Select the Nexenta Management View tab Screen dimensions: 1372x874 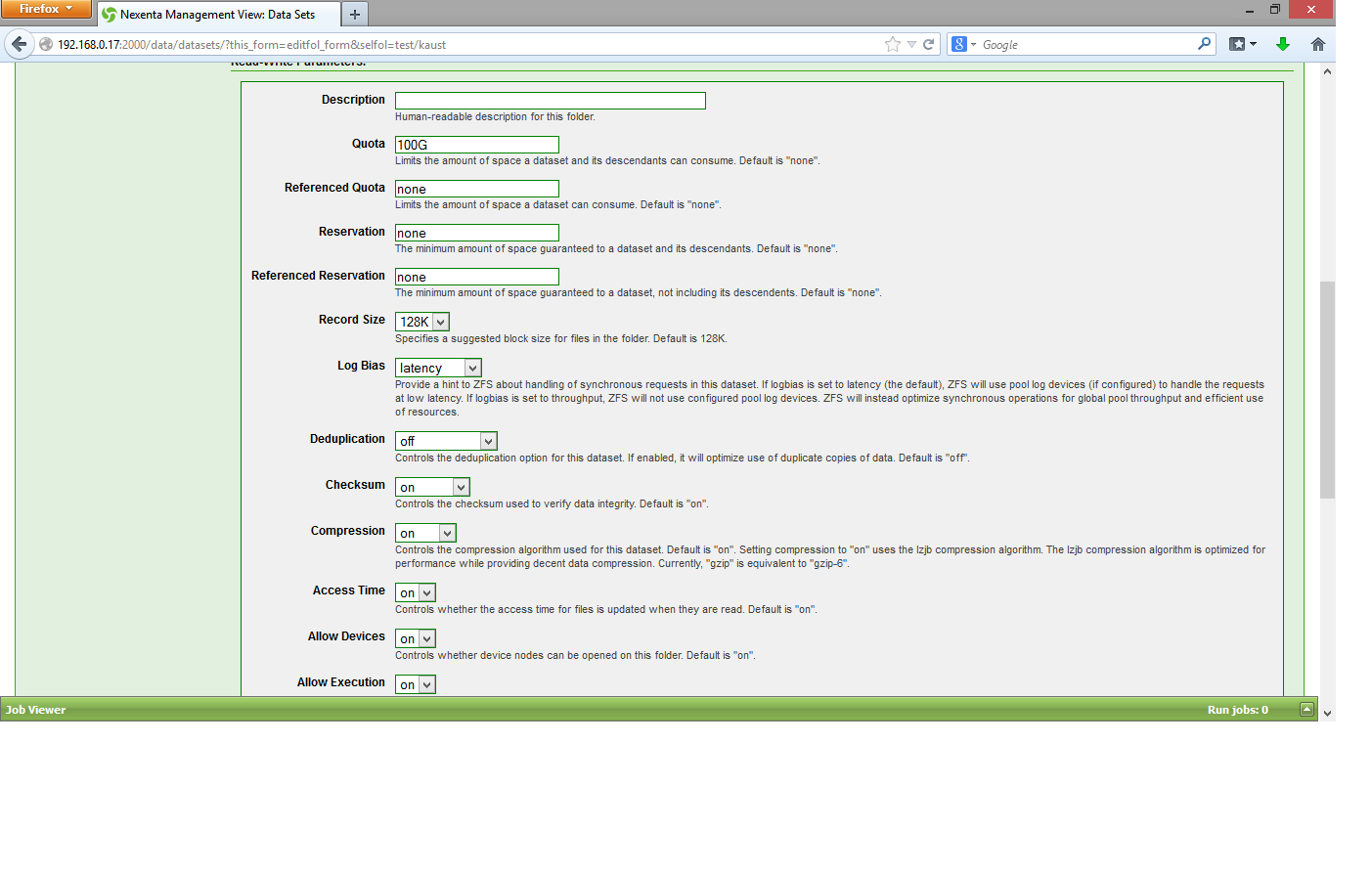click(219, 15)
